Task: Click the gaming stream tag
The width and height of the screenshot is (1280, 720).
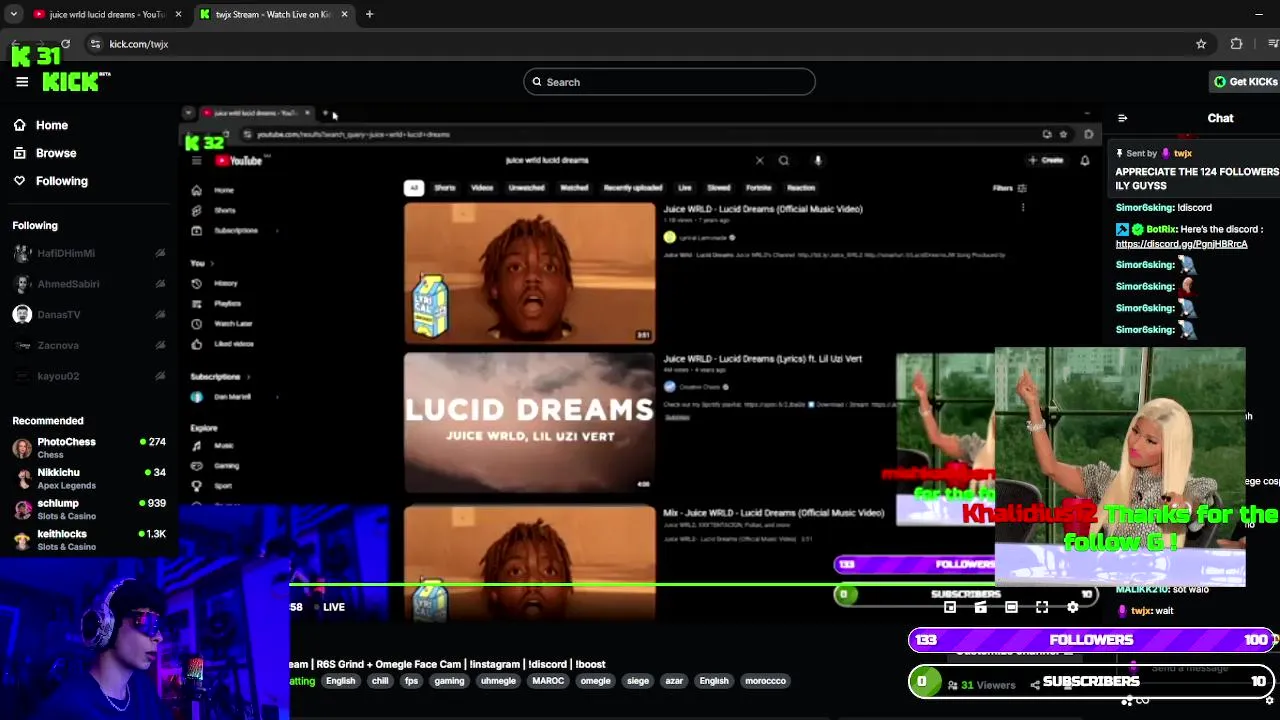Action: pyautogui.click(x=449, y=681)
